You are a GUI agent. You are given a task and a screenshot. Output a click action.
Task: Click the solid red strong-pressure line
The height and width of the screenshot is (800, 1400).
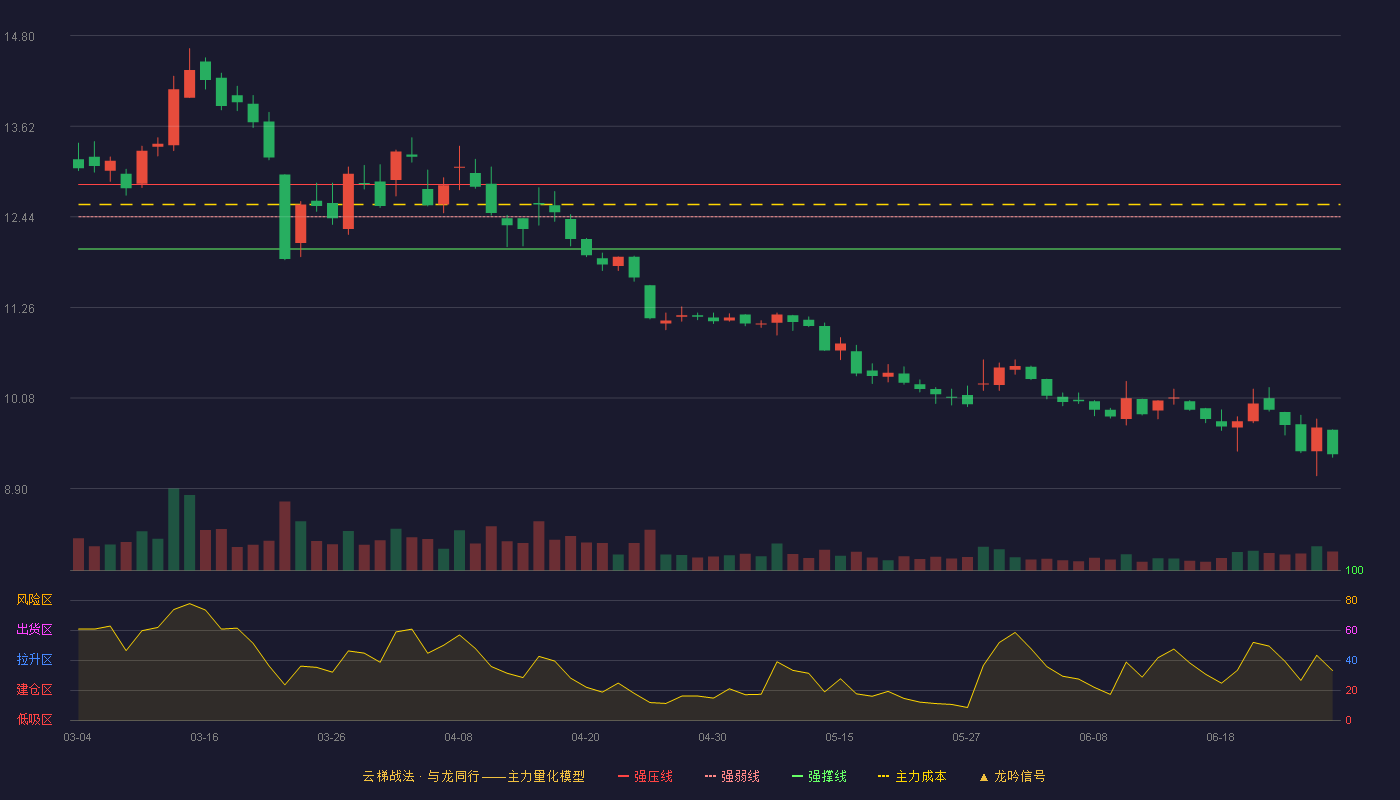click(709, 185)
